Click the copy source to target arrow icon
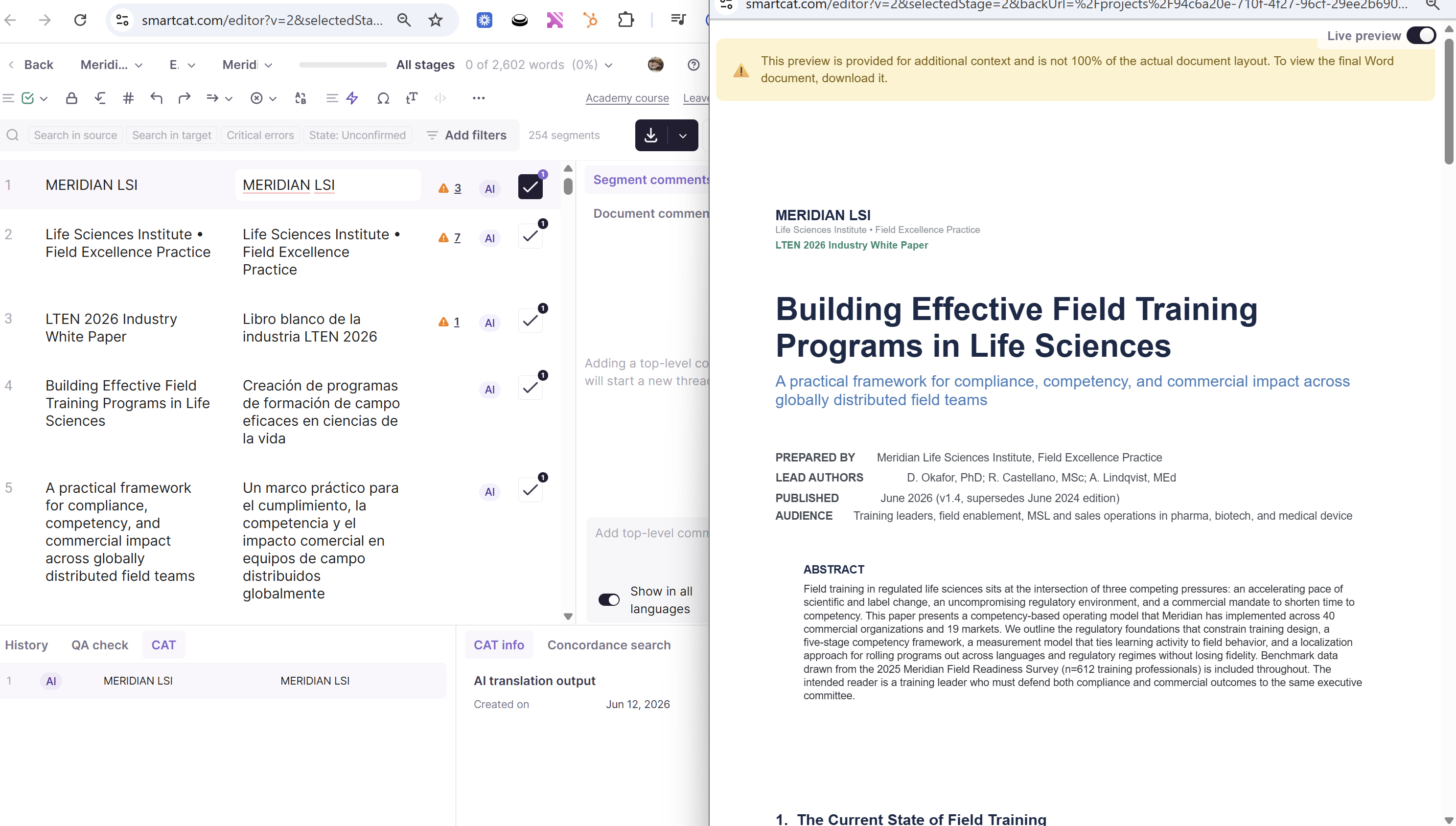The image size is (1456, 826). (x=213, y=98)
